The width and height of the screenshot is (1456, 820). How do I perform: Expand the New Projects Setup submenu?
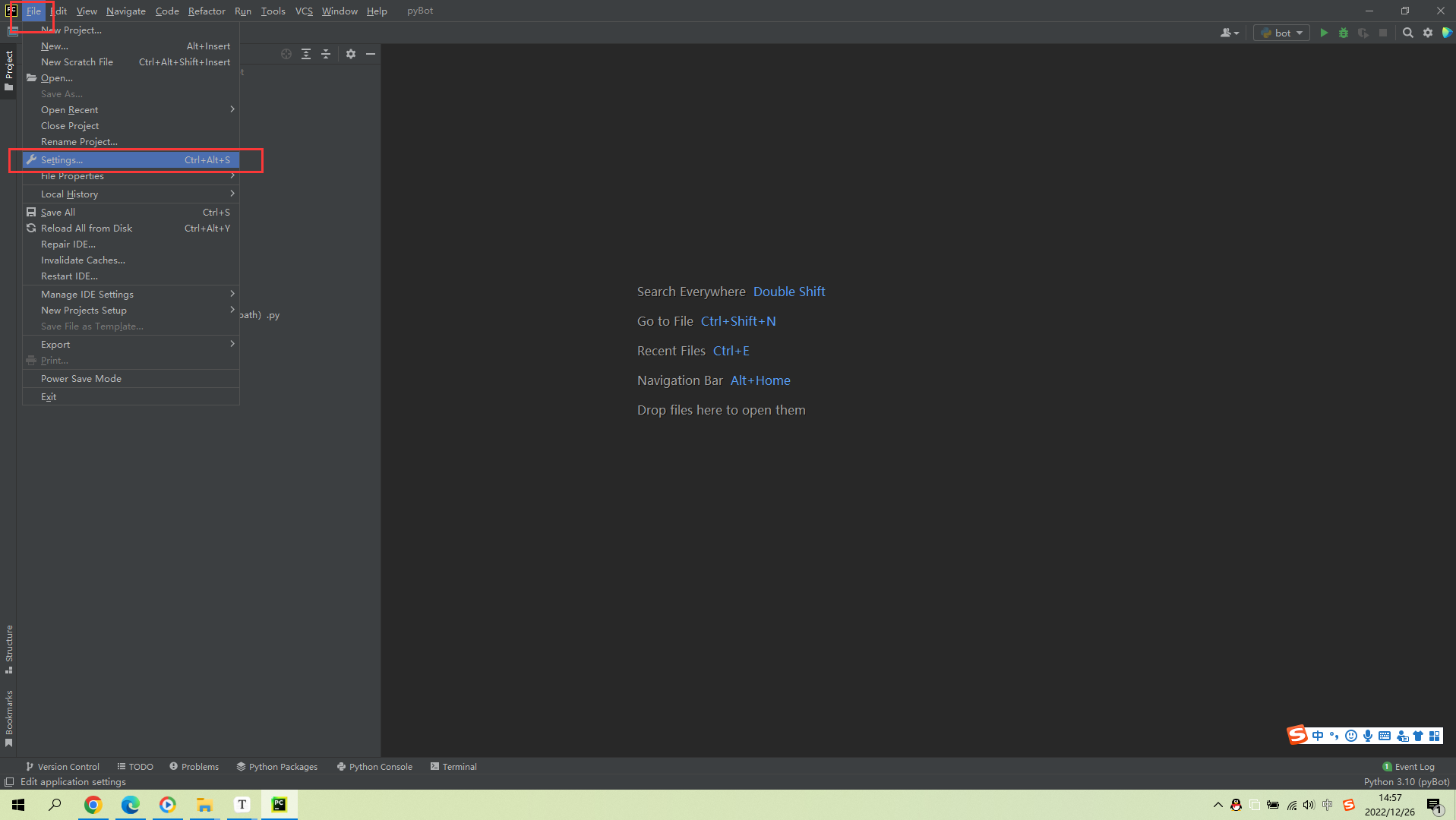pyautogui.click(x=131, y=310)
